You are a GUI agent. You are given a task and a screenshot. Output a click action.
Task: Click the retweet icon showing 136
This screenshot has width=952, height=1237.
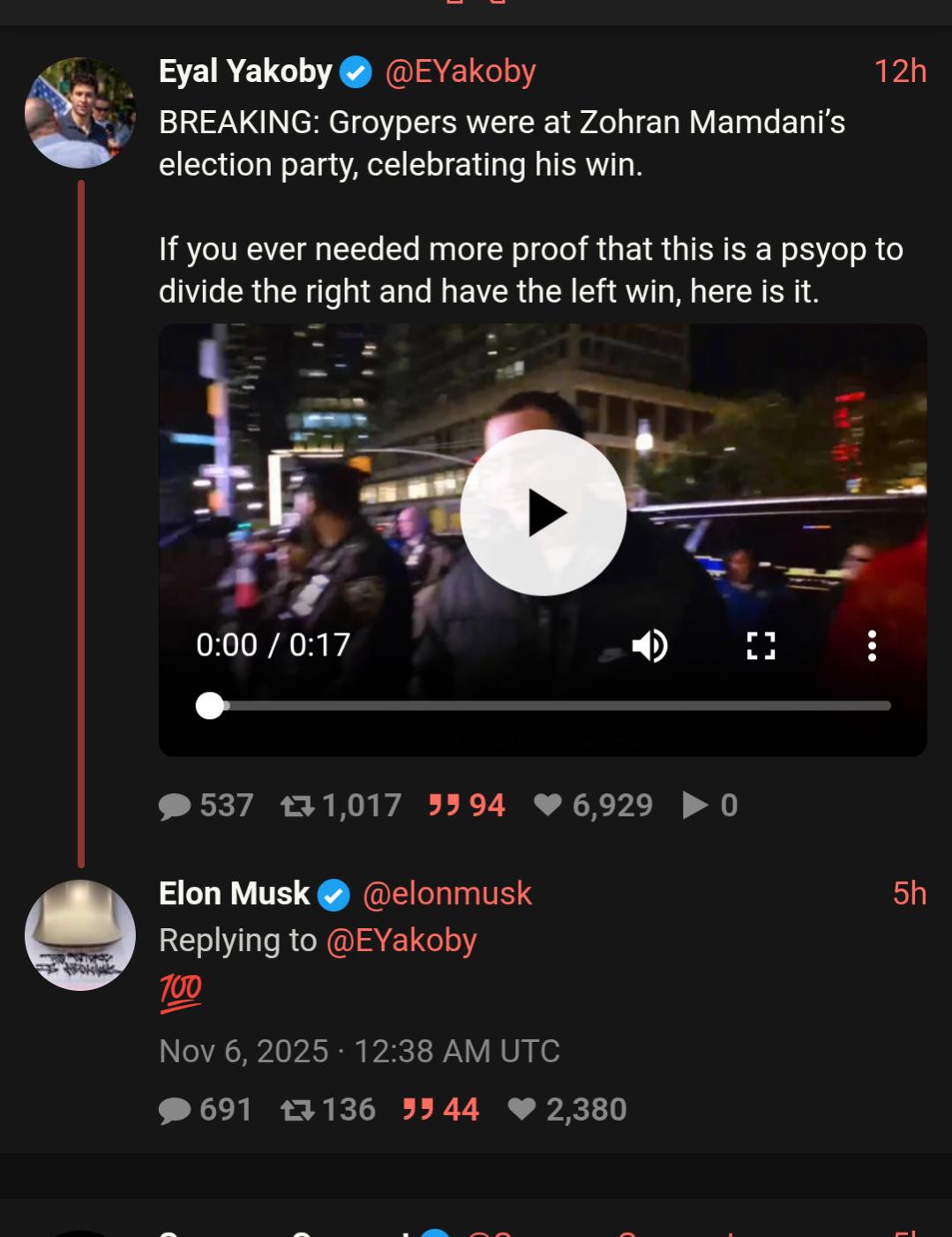tap(297, 1110)
